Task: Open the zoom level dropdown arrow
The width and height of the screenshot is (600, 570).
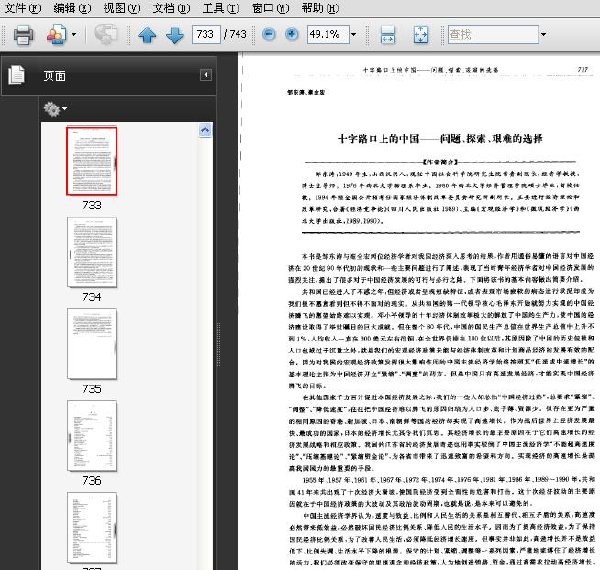Action: [354, 34]
